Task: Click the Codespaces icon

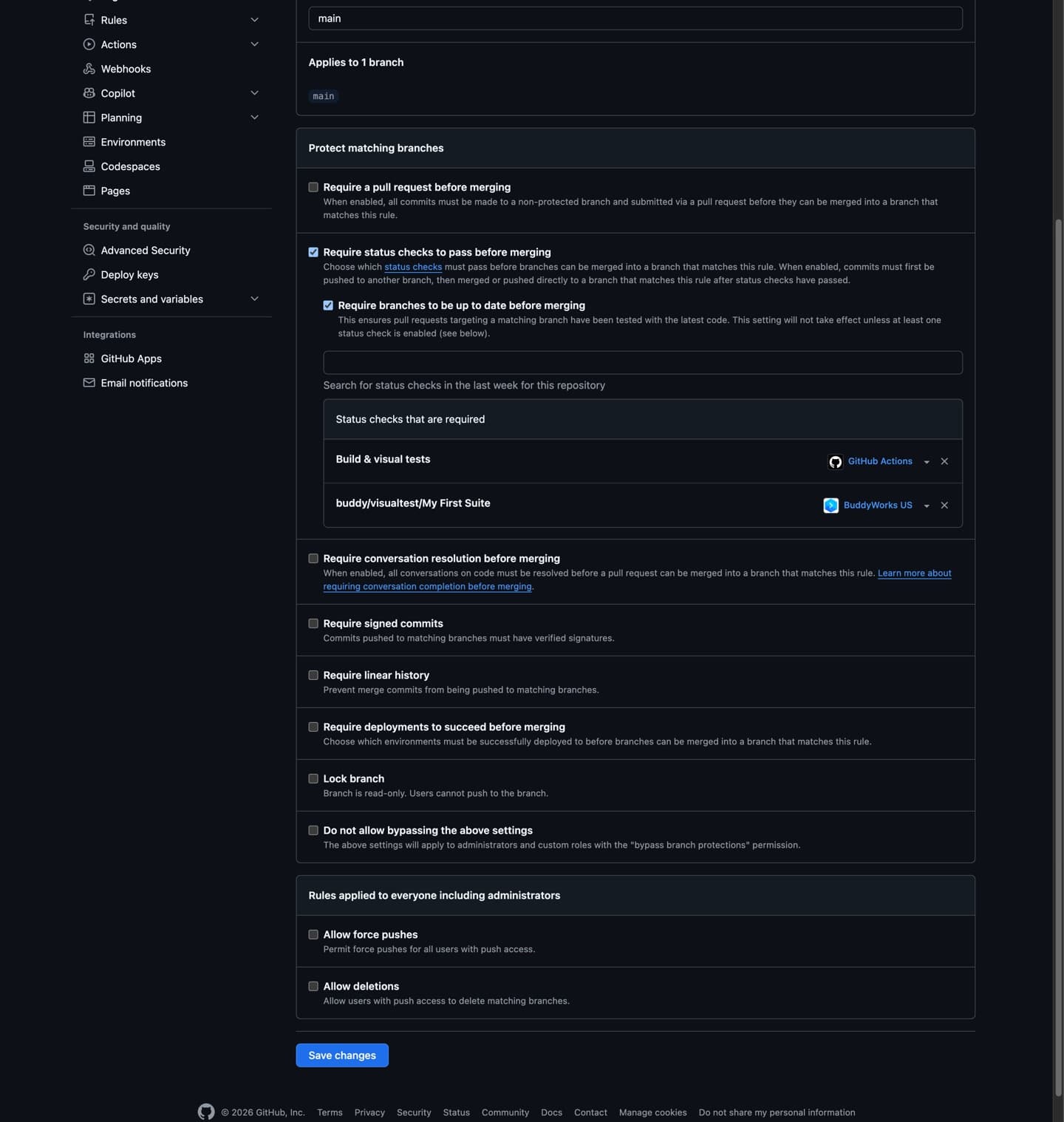Action: (89, 166)
